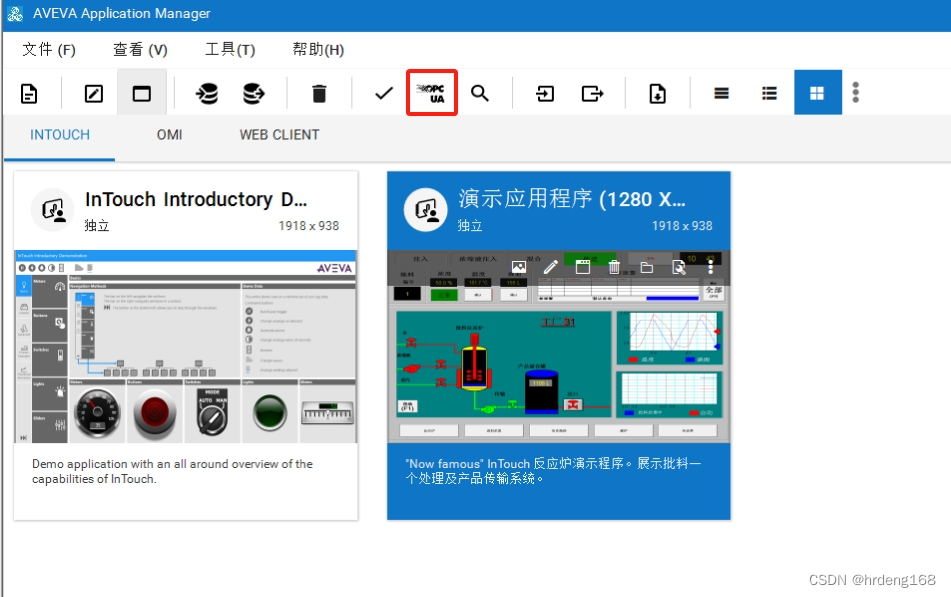Open 演示应用程序 reactor preview thumbnail
Viewport: 951px width, 597px height.
pyautogui.click(x=559, y=346)
